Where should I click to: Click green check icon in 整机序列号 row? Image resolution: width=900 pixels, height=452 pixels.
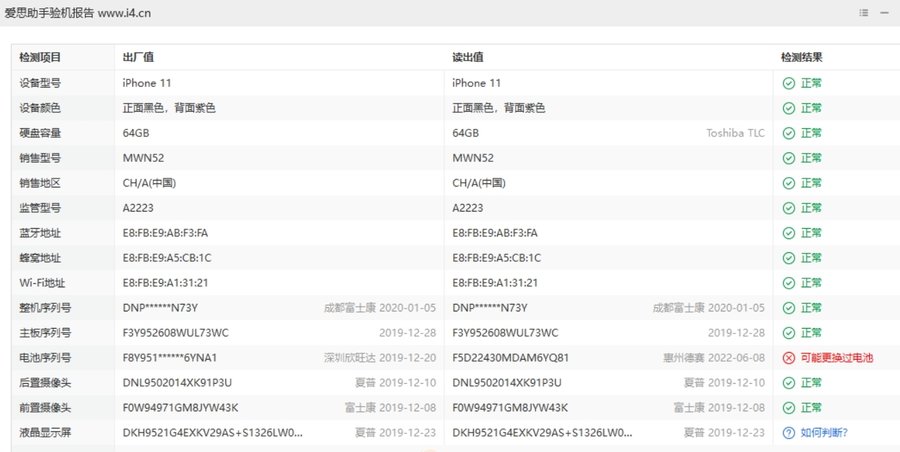coord(789,308)
